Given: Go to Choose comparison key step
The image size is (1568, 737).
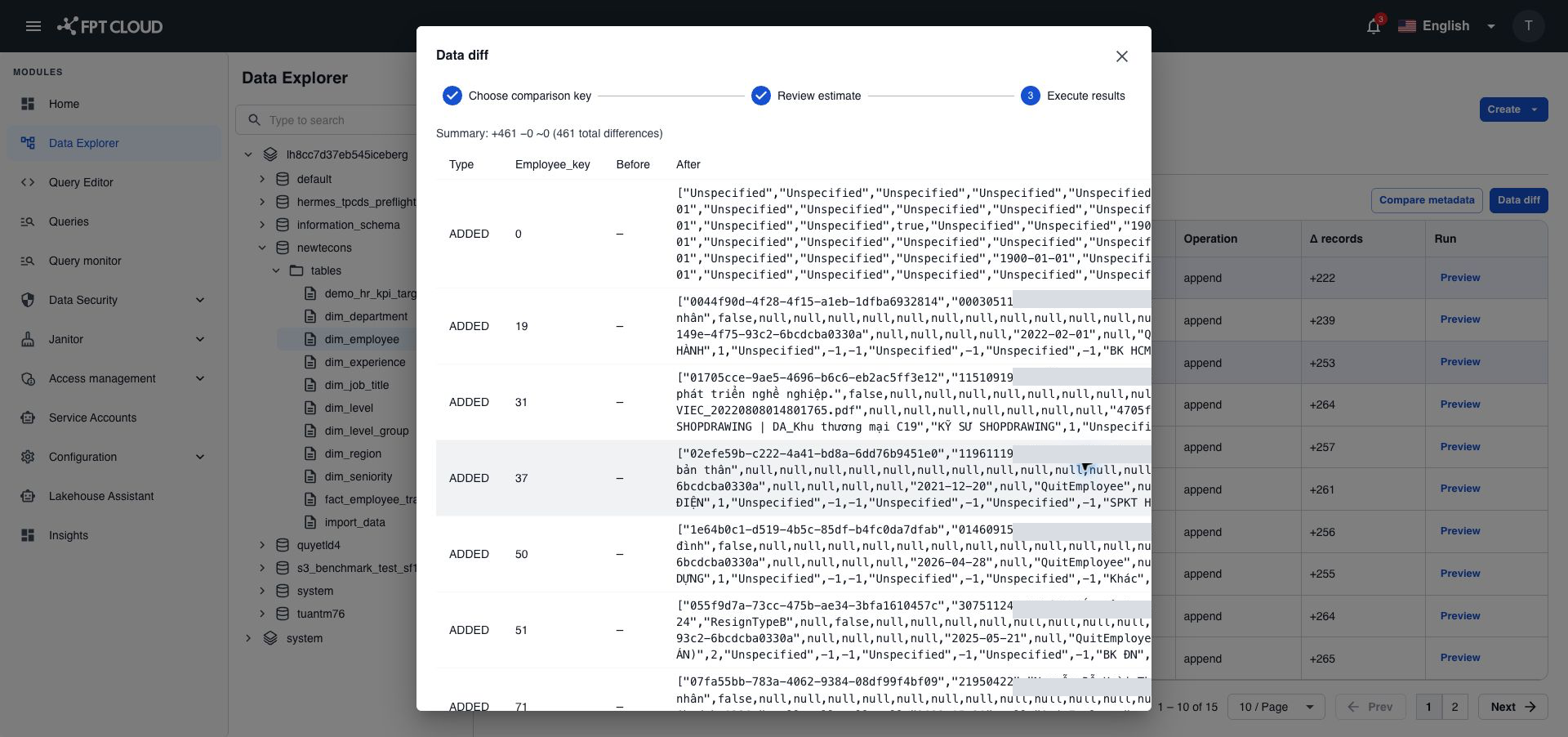Looking at the screenshot, I should click(x=517, y=96).
